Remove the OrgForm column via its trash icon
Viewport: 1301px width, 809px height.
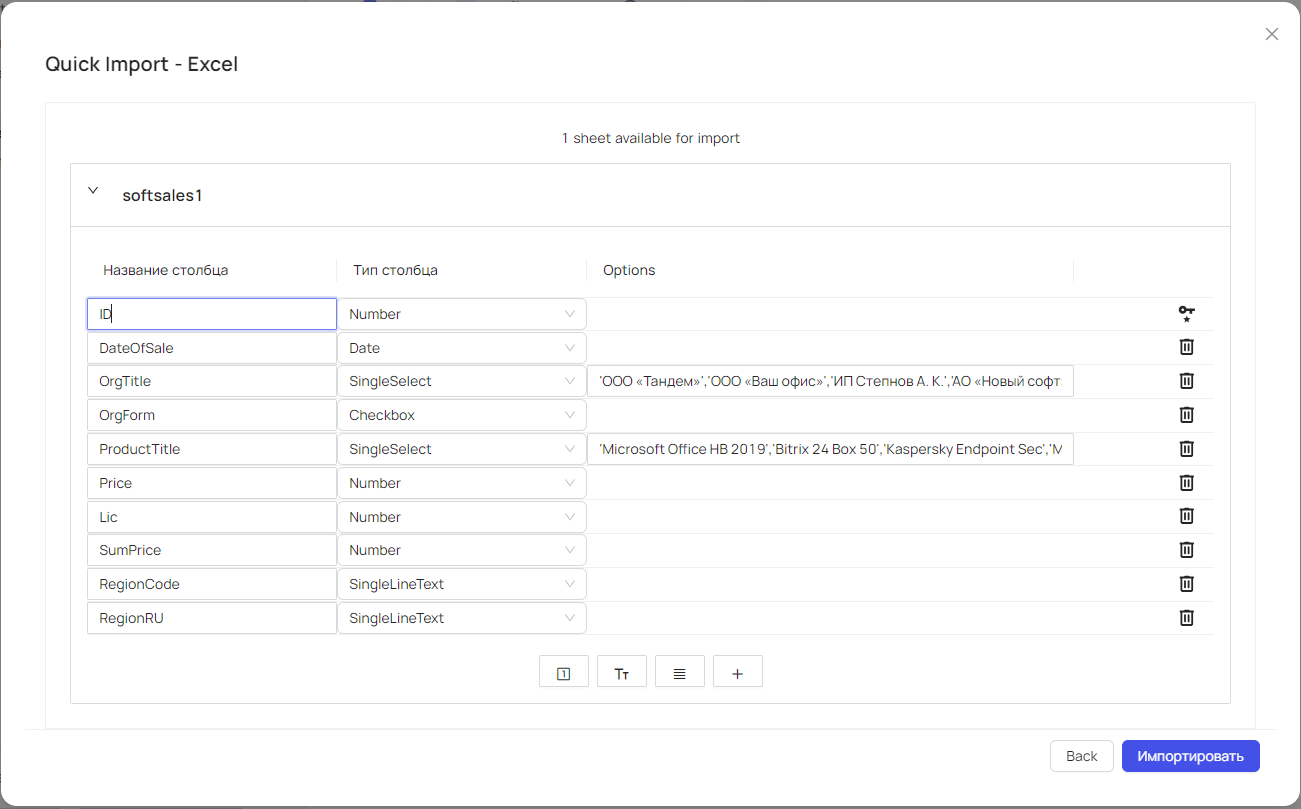pos(1186,415)
